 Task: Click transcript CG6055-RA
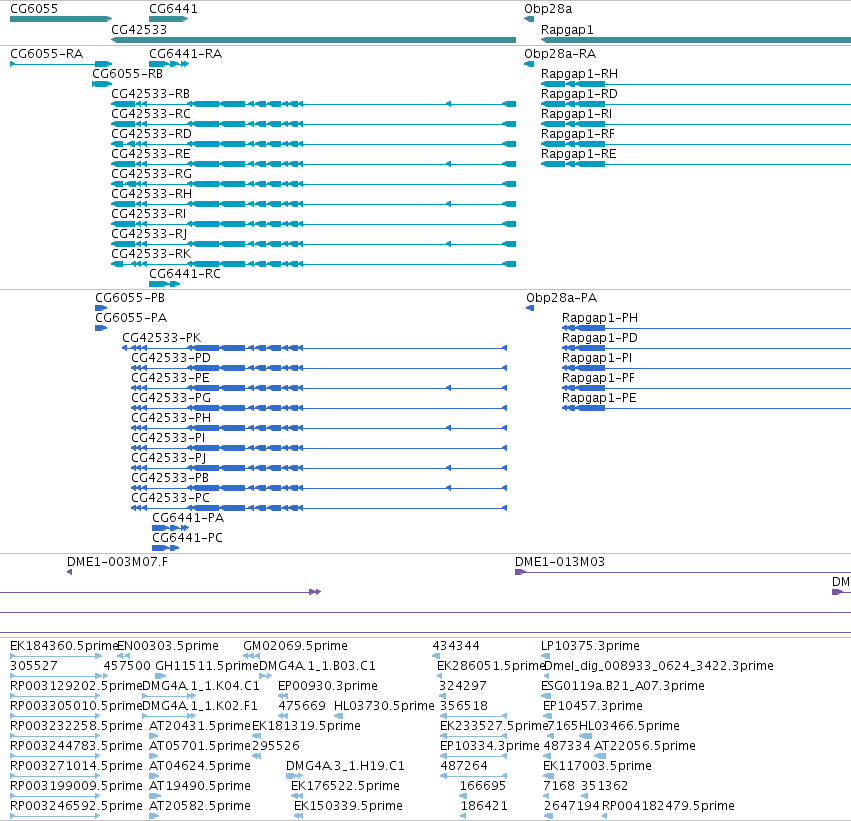click(x=47, y=54)
